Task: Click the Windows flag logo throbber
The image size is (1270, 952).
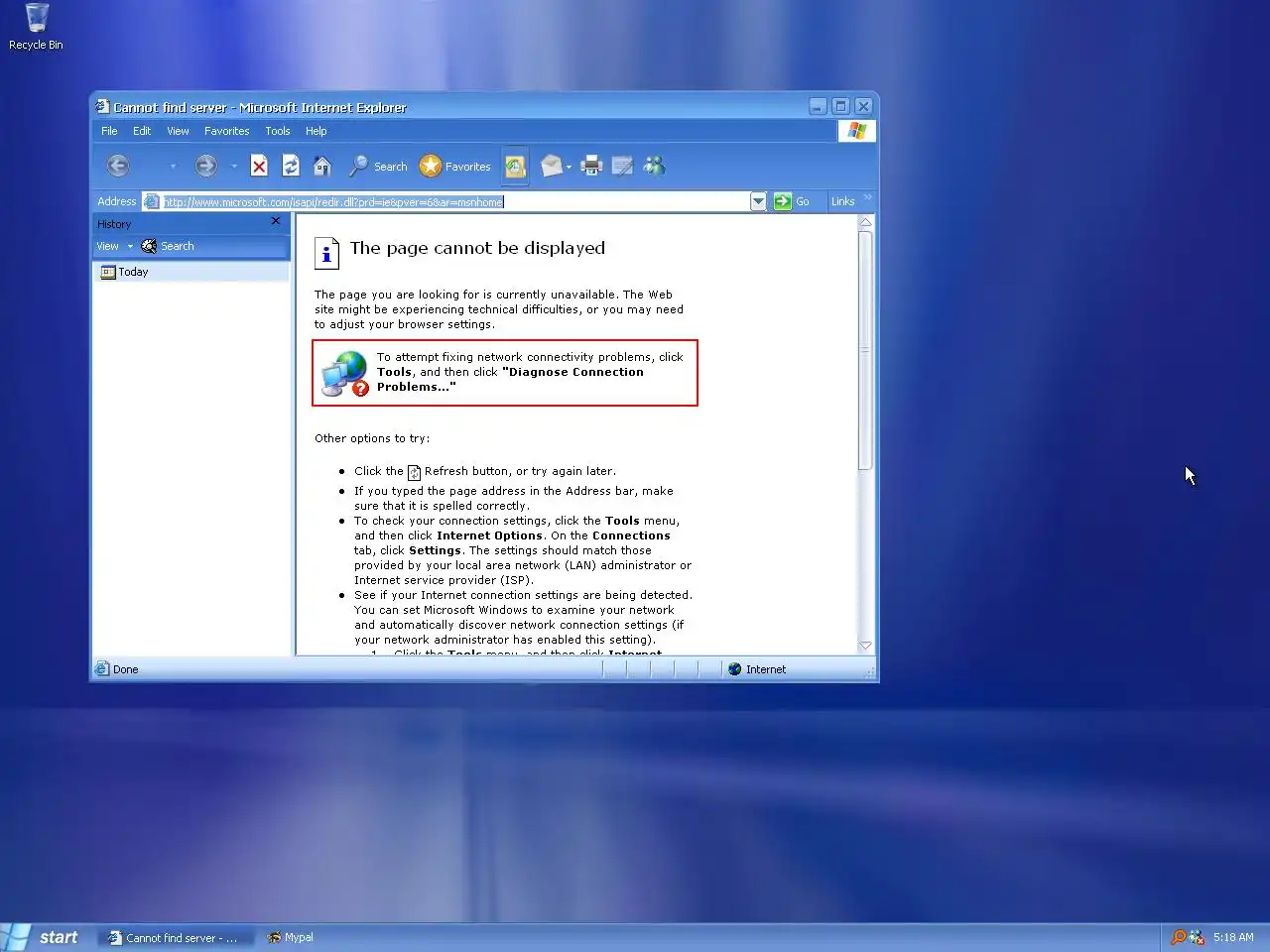Action: click(x=857, y=131)
